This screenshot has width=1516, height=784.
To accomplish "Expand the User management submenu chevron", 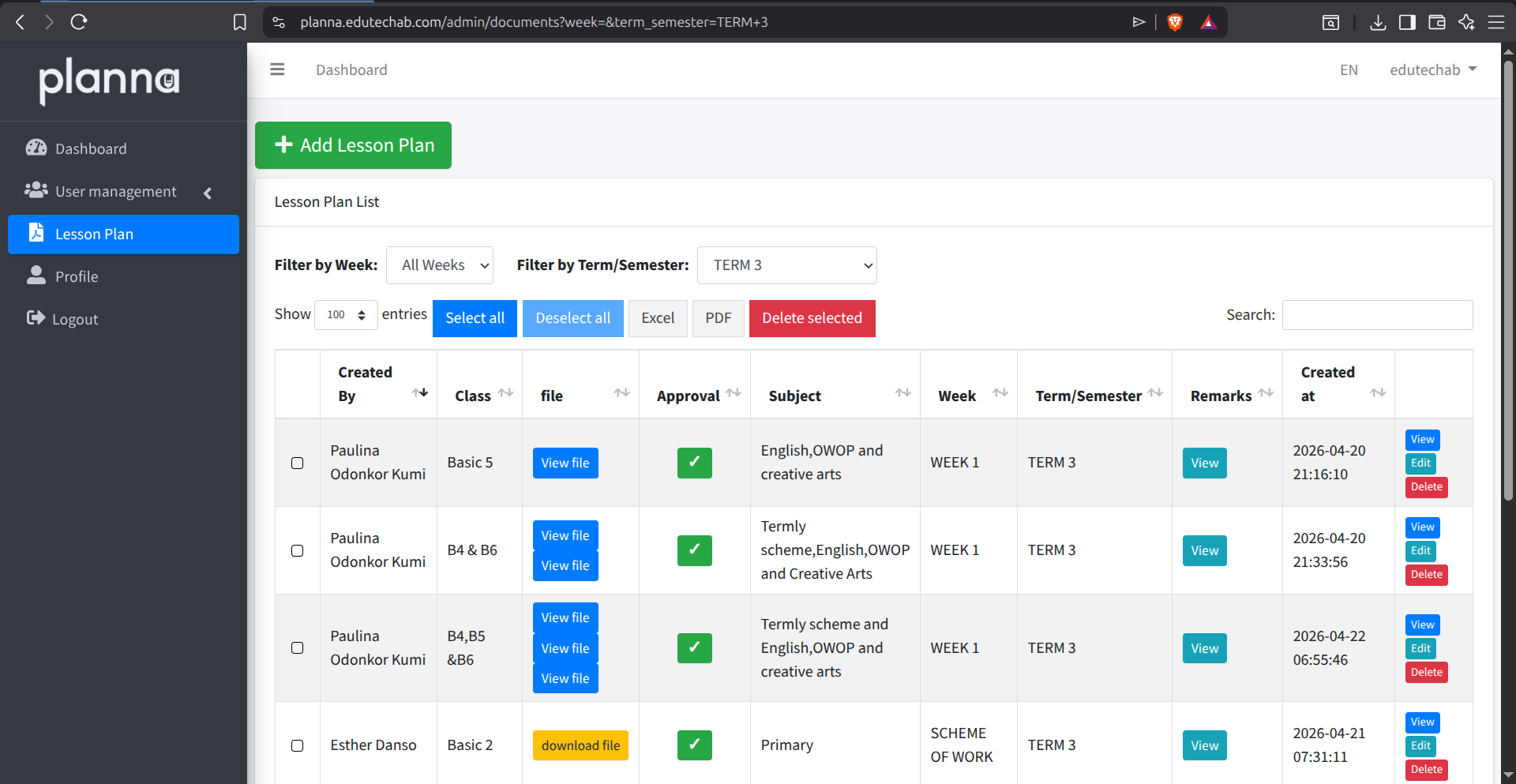I will pyautogui.click(x=208, y=193).
